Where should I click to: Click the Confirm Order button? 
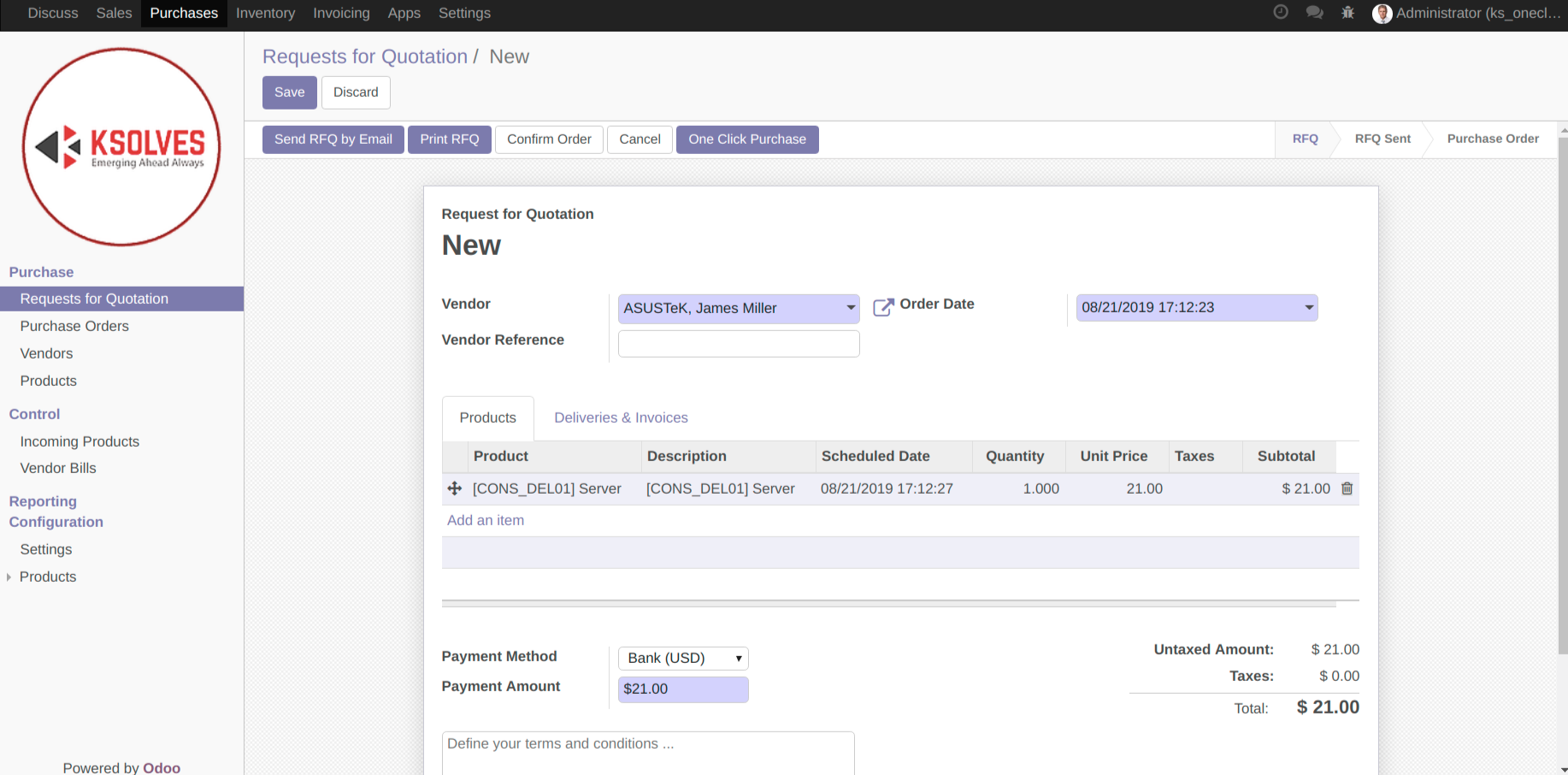pos(549,139)
